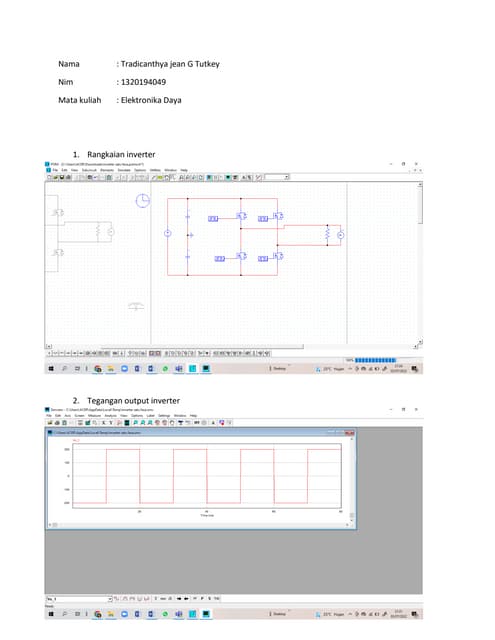Open Search from lower taskbar

point(64,614)
